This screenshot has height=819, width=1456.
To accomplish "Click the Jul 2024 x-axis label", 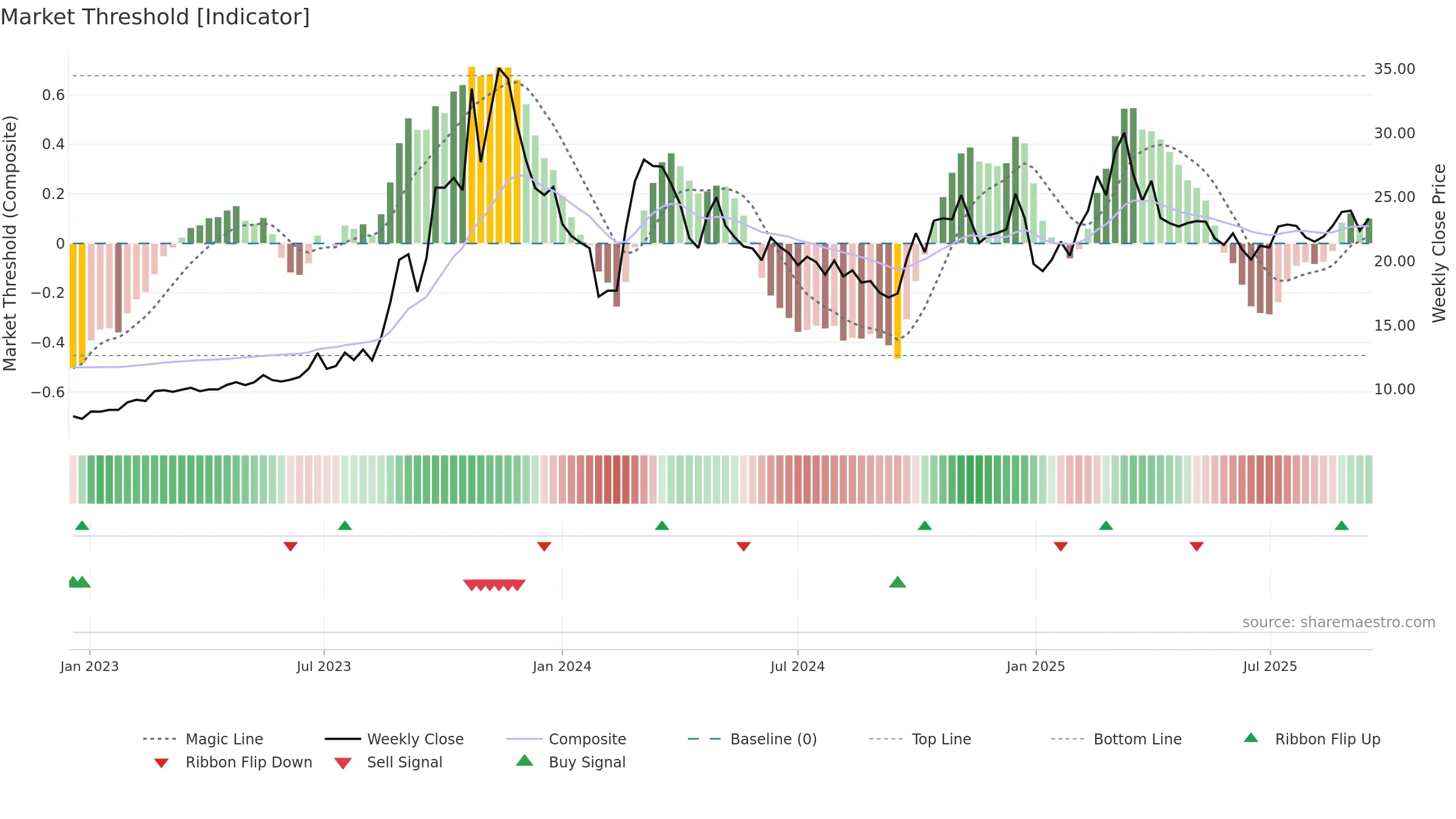I will coord(798,667).
